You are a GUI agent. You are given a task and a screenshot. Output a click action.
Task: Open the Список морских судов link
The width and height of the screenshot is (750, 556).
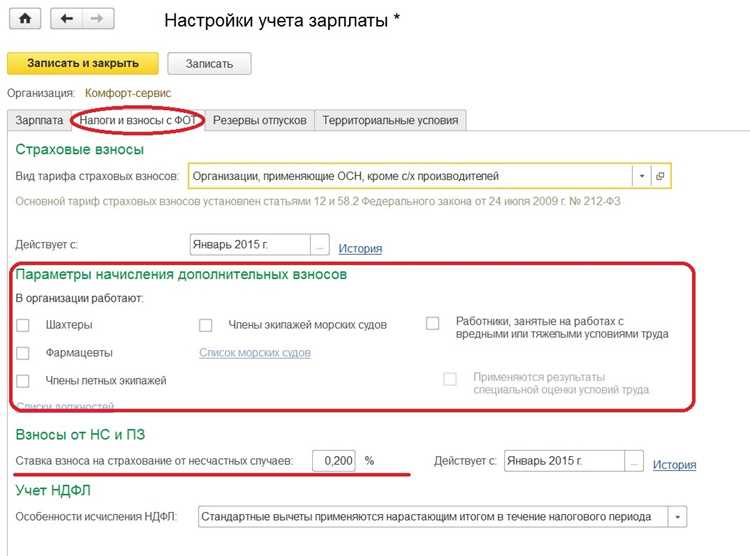point(255,353)
